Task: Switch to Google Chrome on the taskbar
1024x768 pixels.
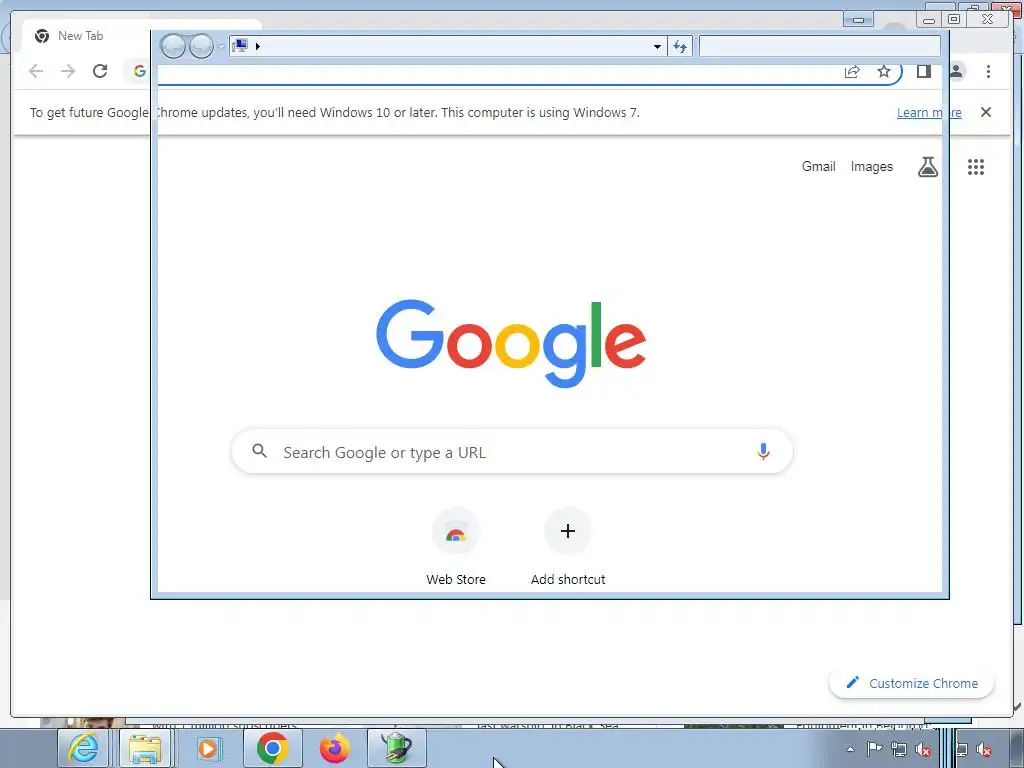Action: tap(272, 748)
